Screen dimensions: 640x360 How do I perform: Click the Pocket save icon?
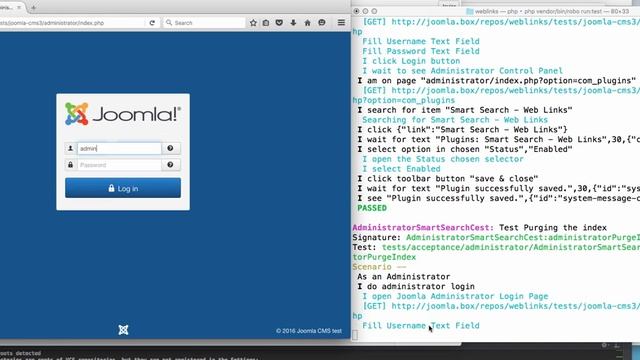point(279,23)
